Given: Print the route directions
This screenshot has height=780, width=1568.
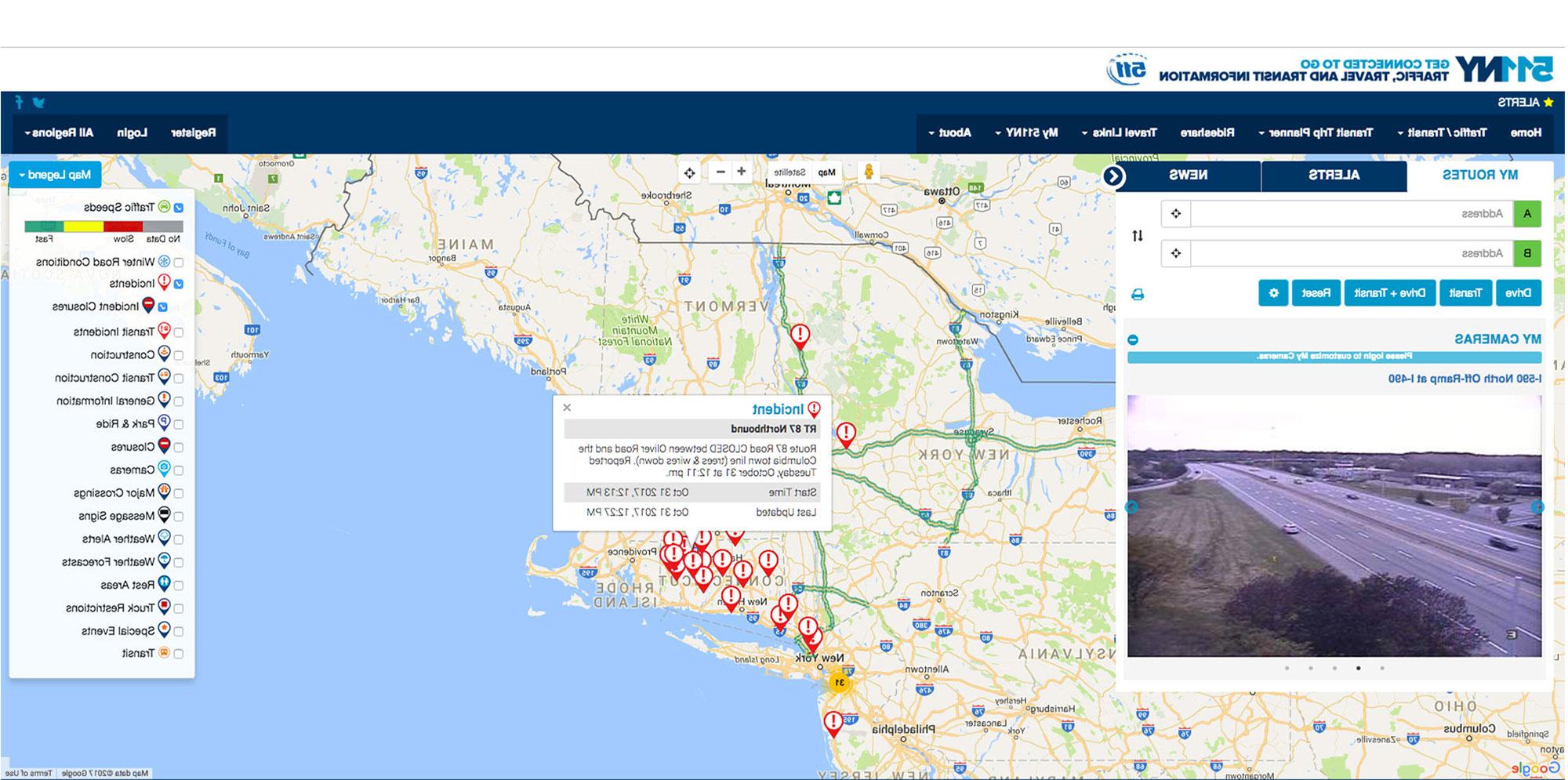Looking at the screenshot, I should (1138, 294).
